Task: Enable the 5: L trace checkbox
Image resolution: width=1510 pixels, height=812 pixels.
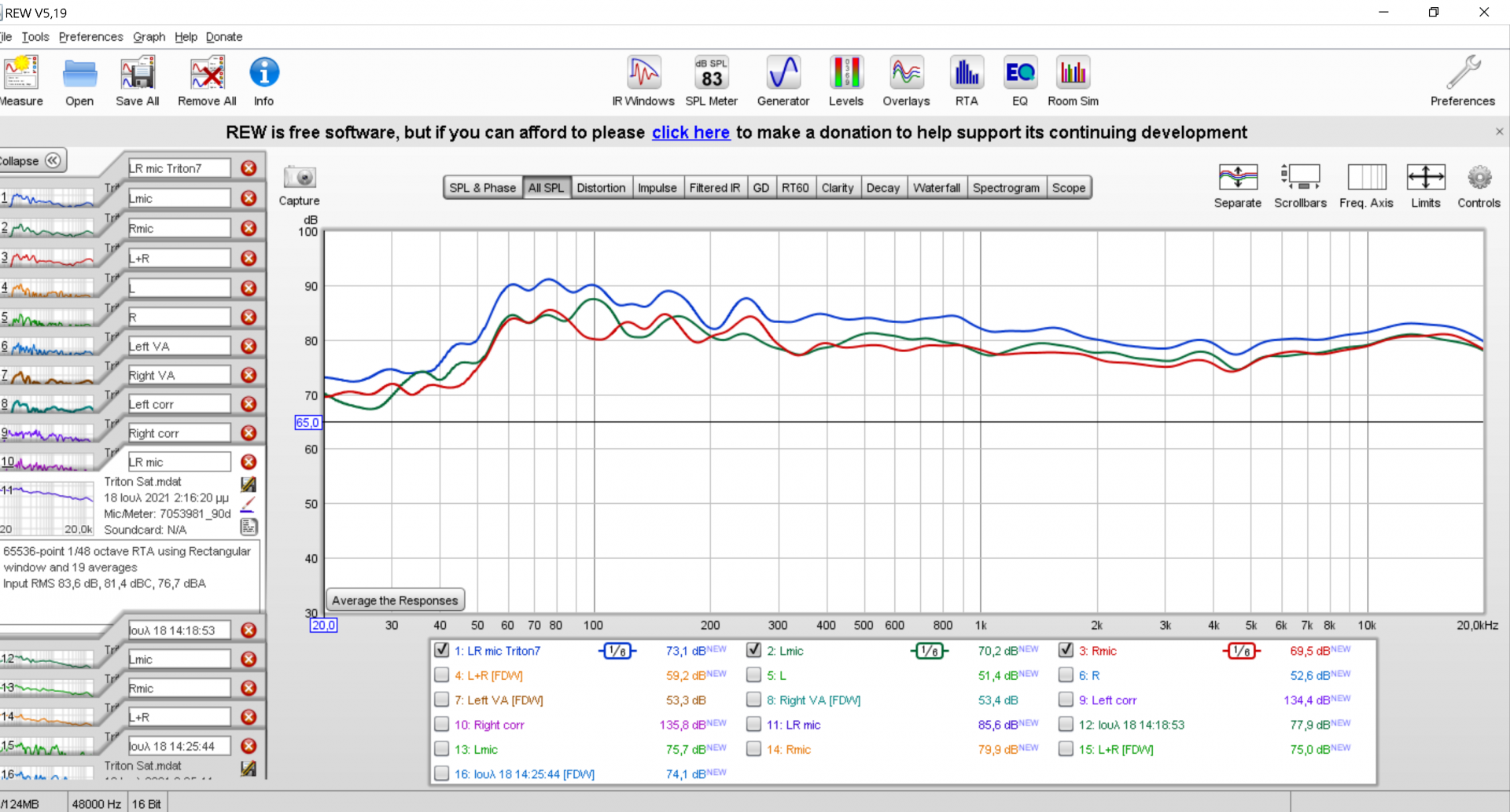Action: pos(754,675)
